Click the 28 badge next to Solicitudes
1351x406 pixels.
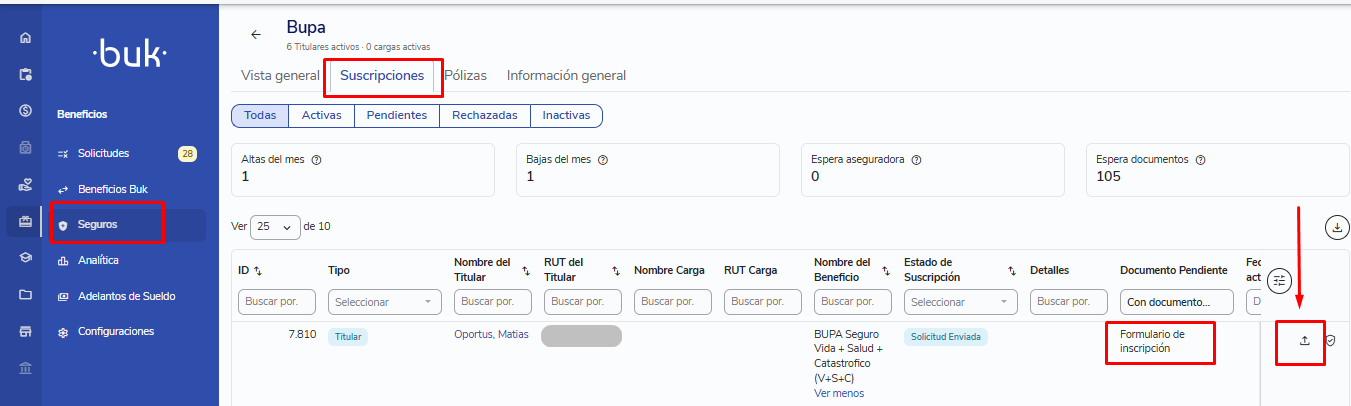[x=187, y=153]
